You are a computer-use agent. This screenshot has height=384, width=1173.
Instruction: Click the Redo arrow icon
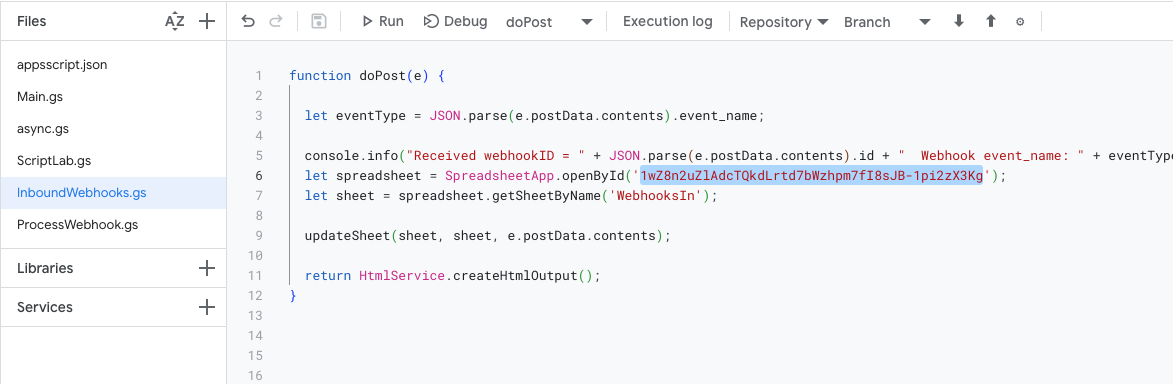(x=275, y=22)
